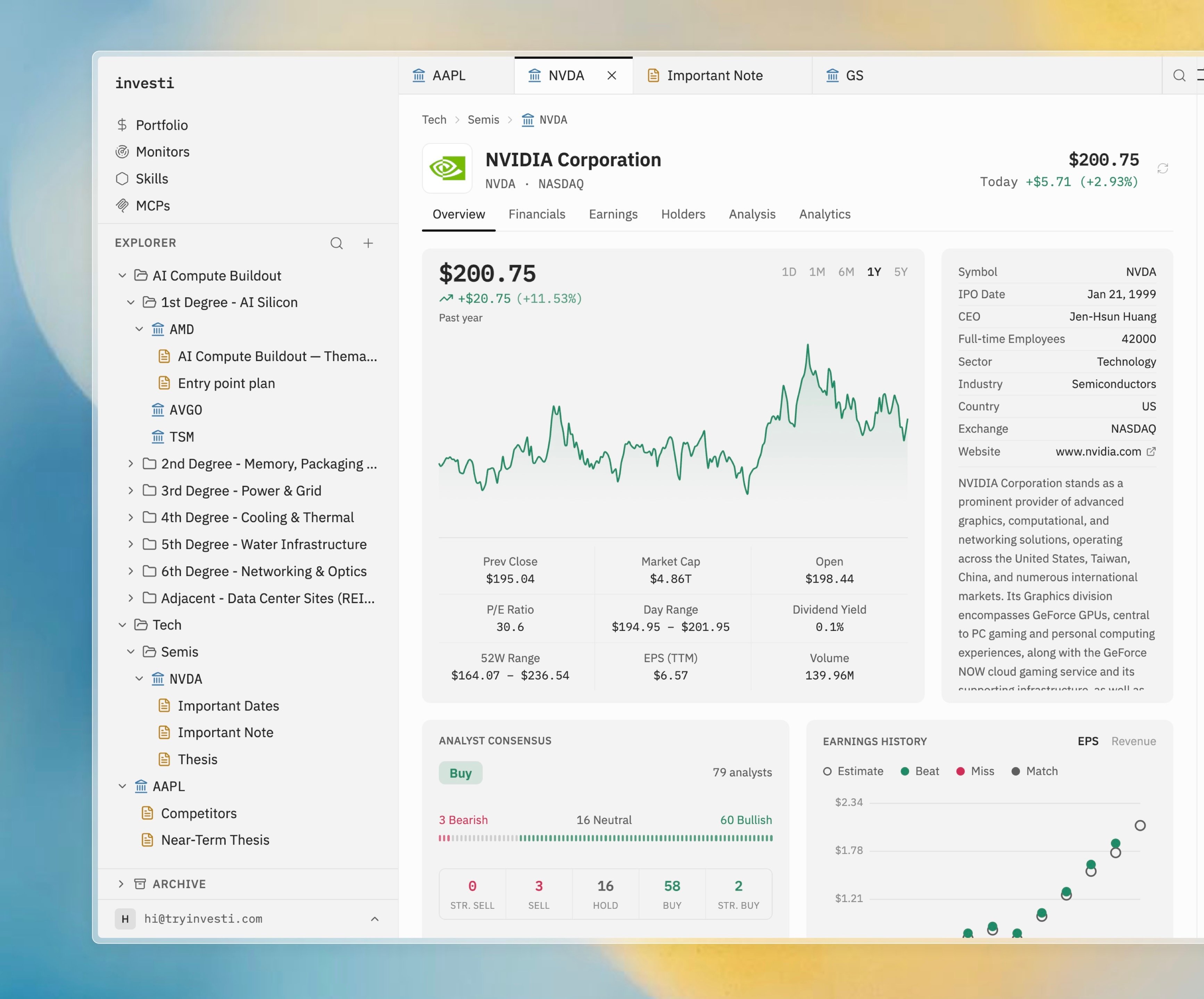Viewport: 1204px width, 999px height.
Task: Click the archive box icon
Action: pyautogui.click(x=140, y=884)
